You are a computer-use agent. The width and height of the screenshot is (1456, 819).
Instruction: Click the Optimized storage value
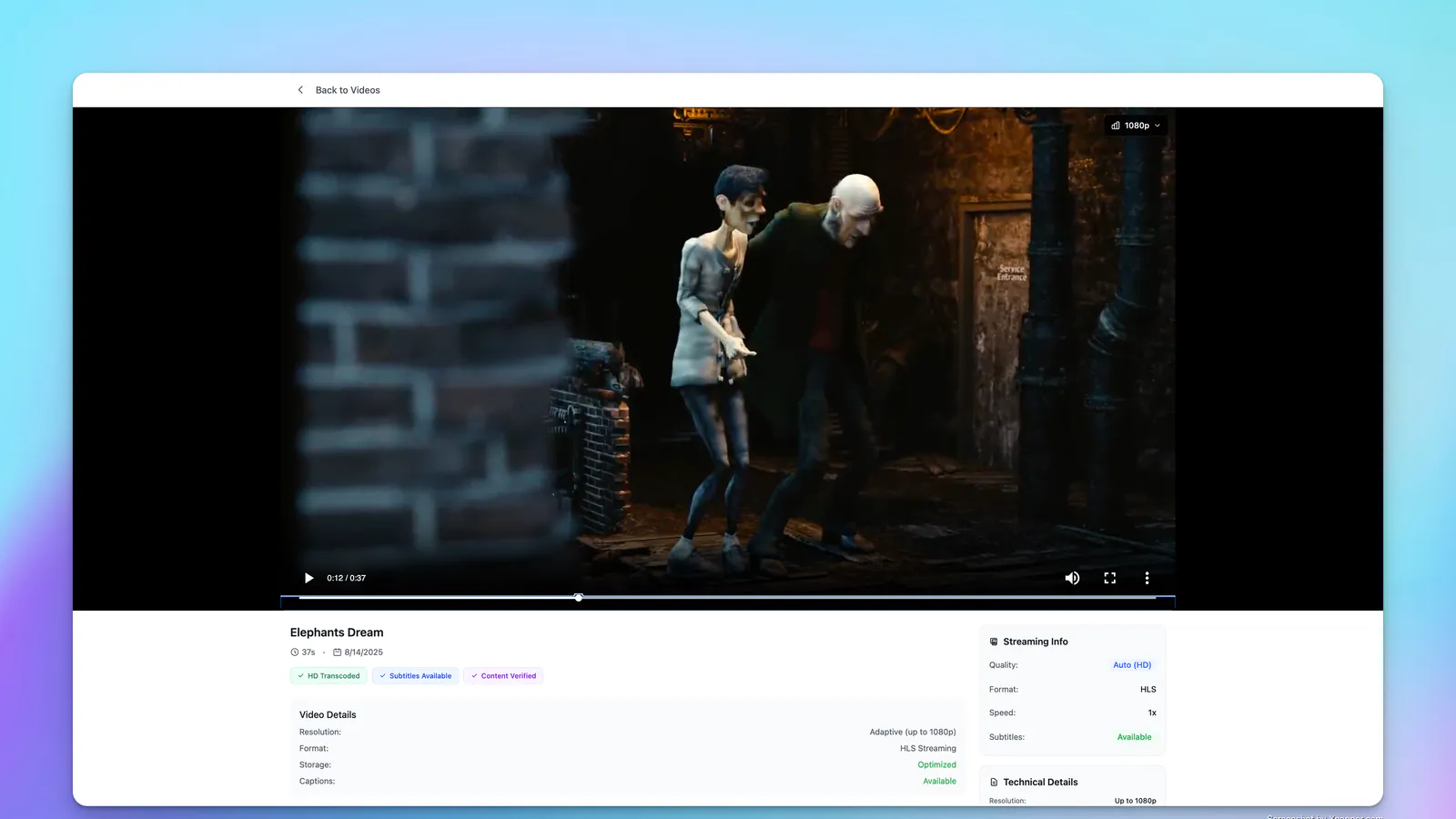tap(937, 765)
